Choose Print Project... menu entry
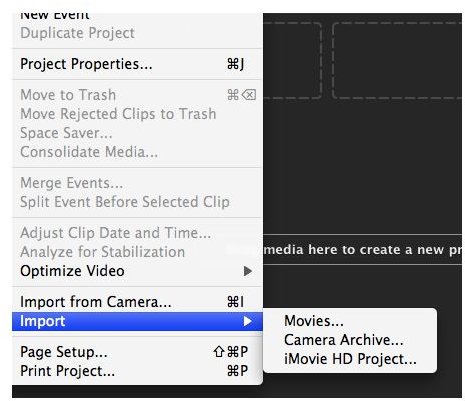 (x=137, y=371)
